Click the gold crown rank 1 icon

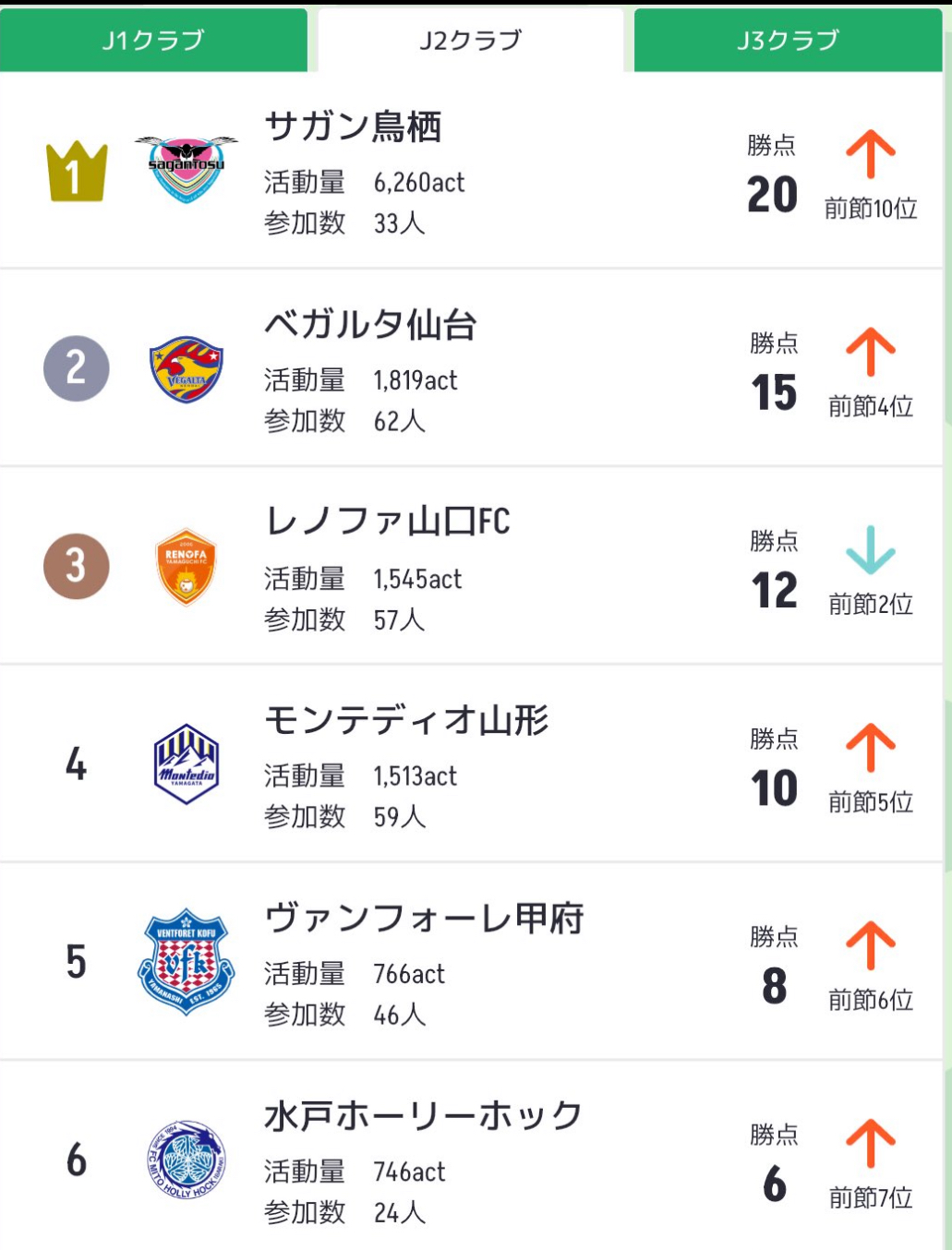coord(77,172)
